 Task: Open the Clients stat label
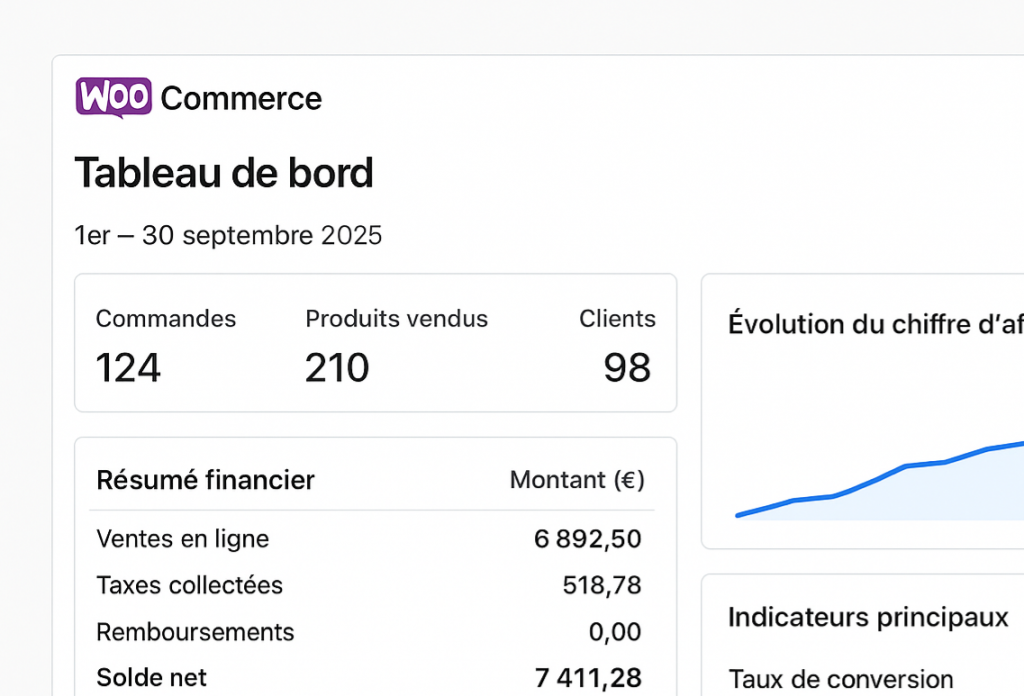click(617, 319)
